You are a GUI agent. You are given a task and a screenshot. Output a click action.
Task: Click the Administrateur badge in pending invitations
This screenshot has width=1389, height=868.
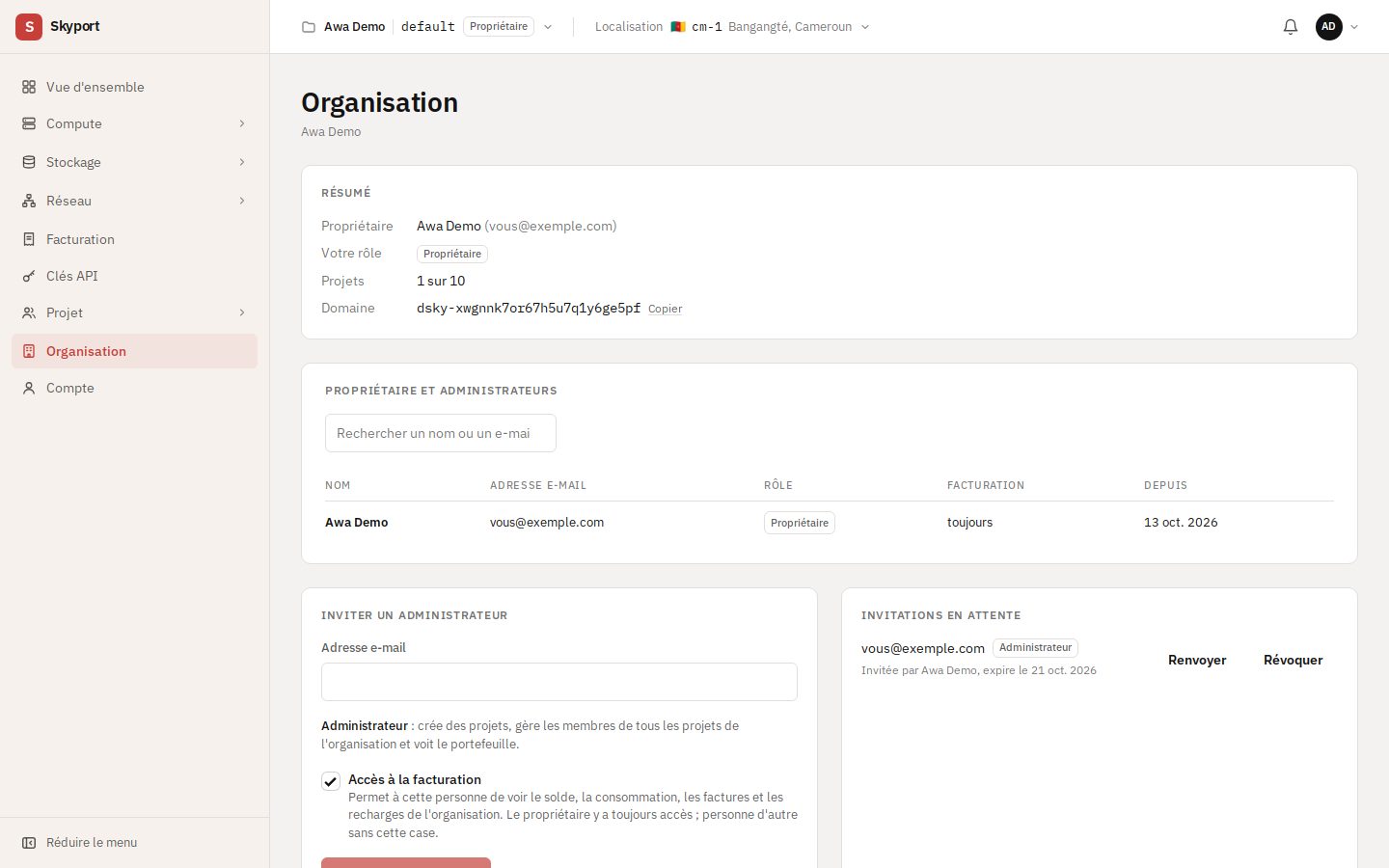click(1035, 648)
